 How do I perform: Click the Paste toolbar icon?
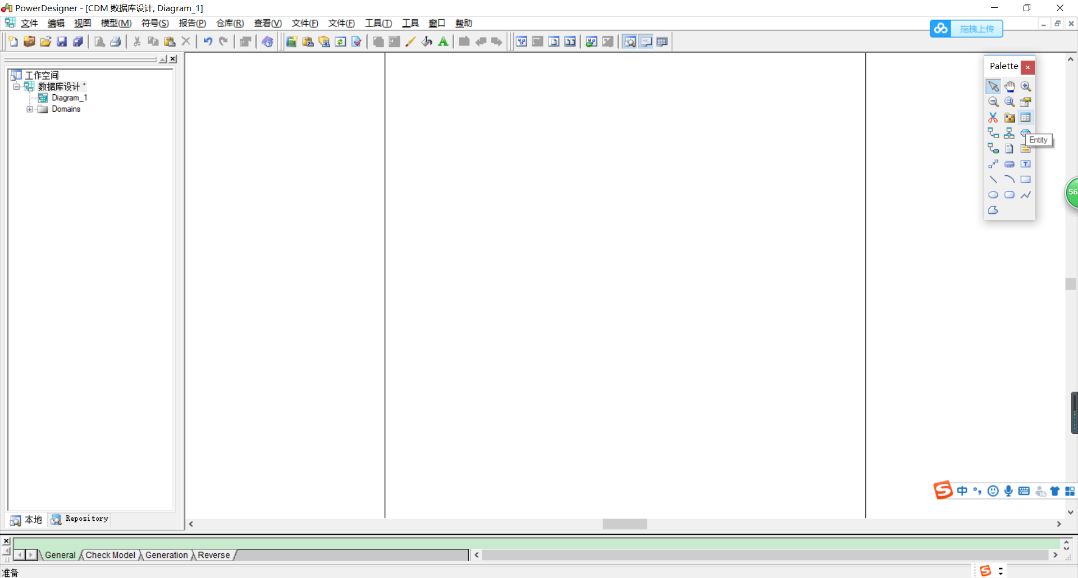click(x=169, y=42)
